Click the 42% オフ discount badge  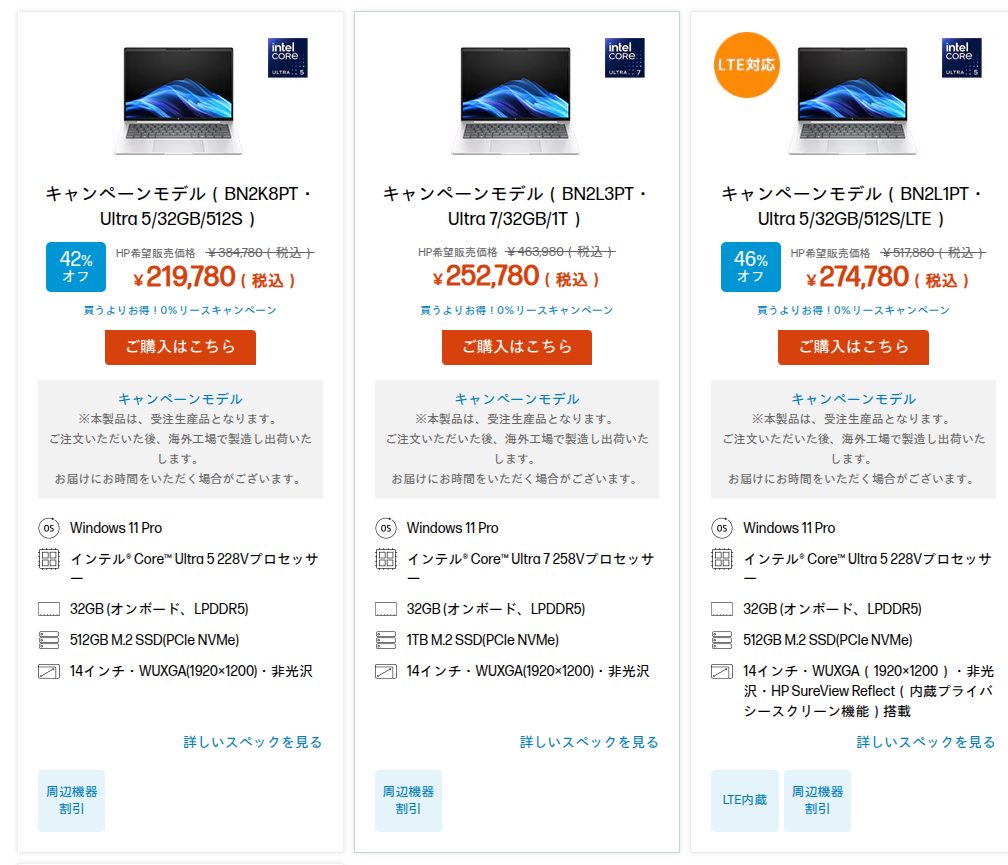tap(76, 267)
